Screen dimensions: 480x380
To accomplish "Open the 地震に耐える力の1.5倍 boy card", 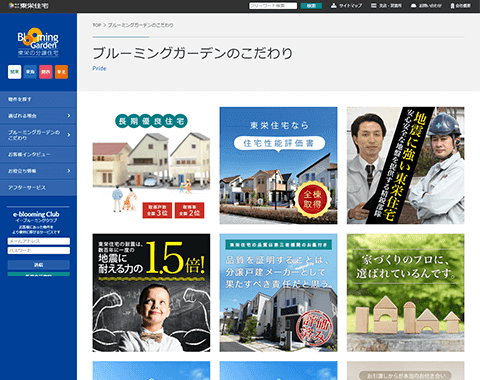I will click(x=151, y=293).
